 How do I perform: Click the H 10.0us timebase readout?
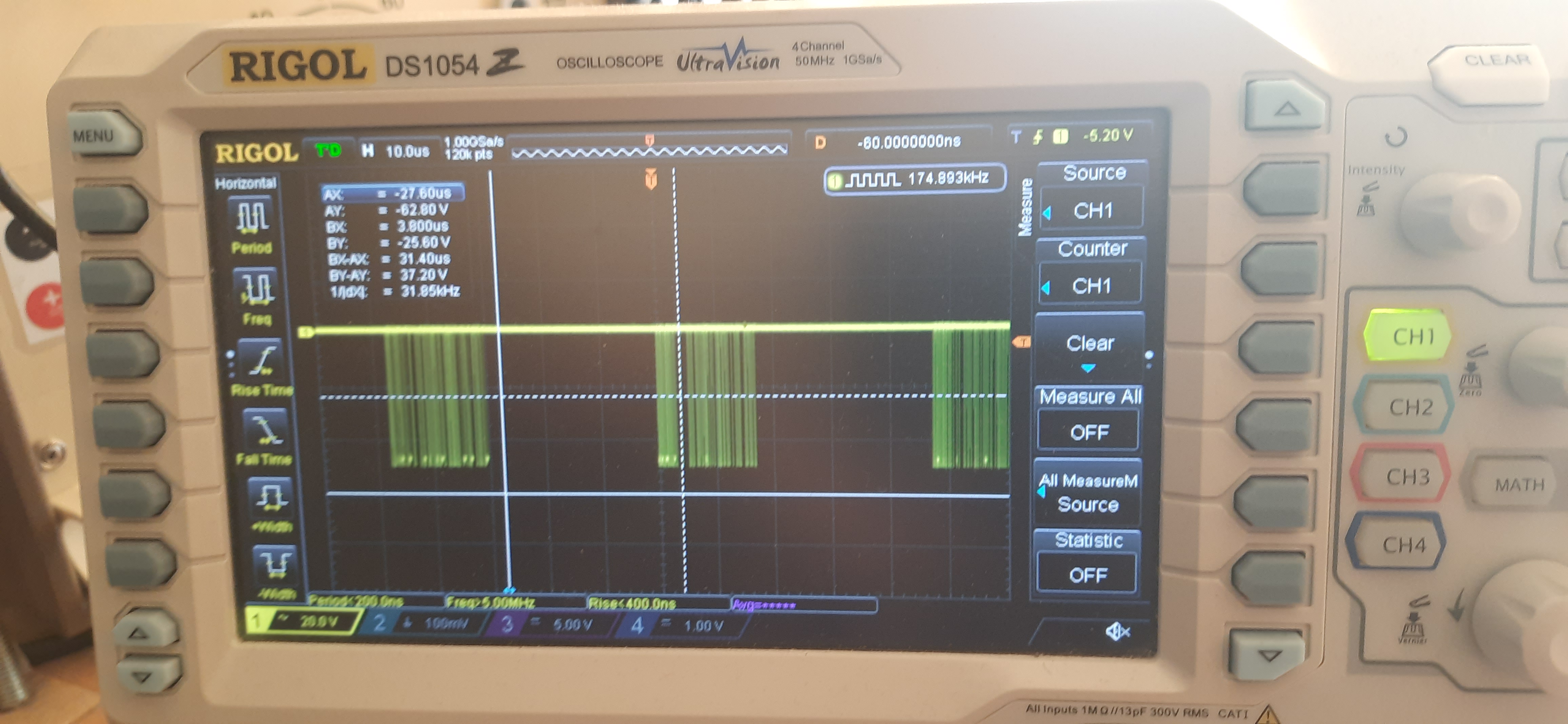pyautogui.click(x=396, y=152)
